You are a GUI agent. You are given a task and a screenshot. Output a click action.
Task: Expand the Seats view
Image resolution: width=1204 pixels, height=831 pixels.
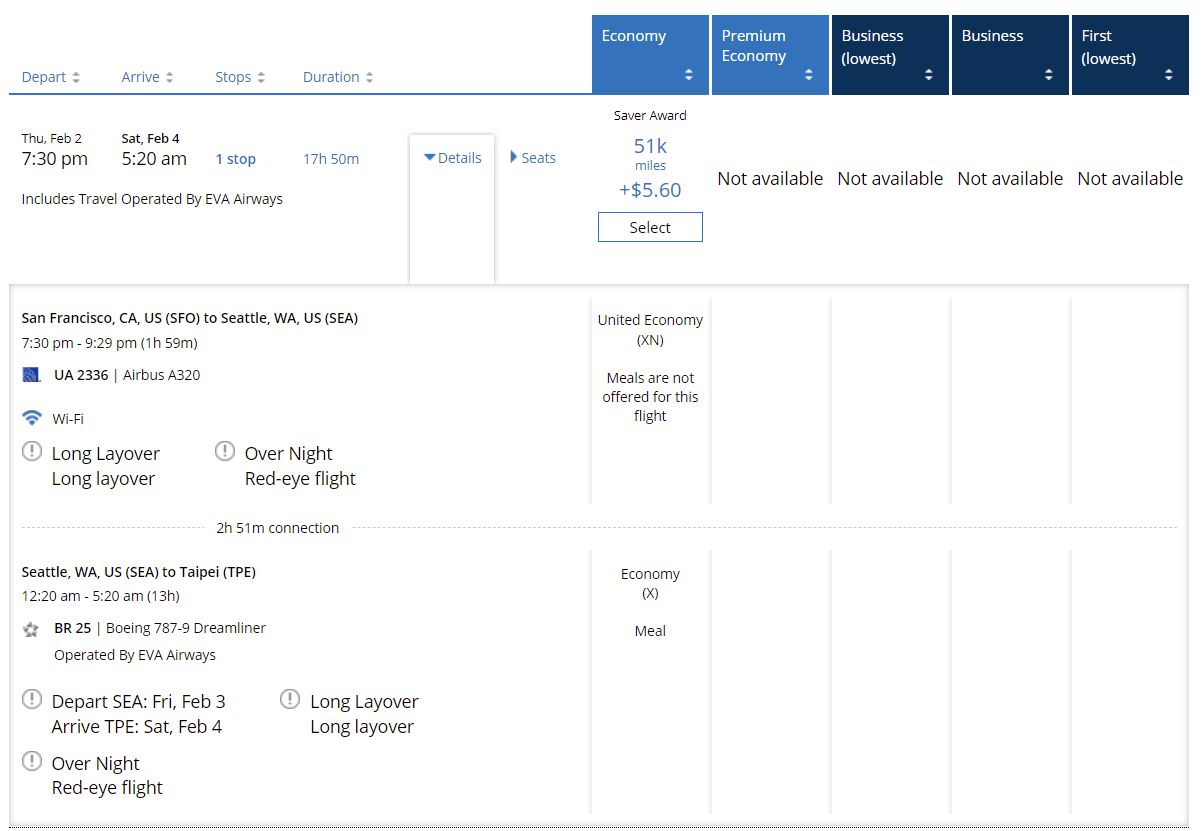(533, 158)
